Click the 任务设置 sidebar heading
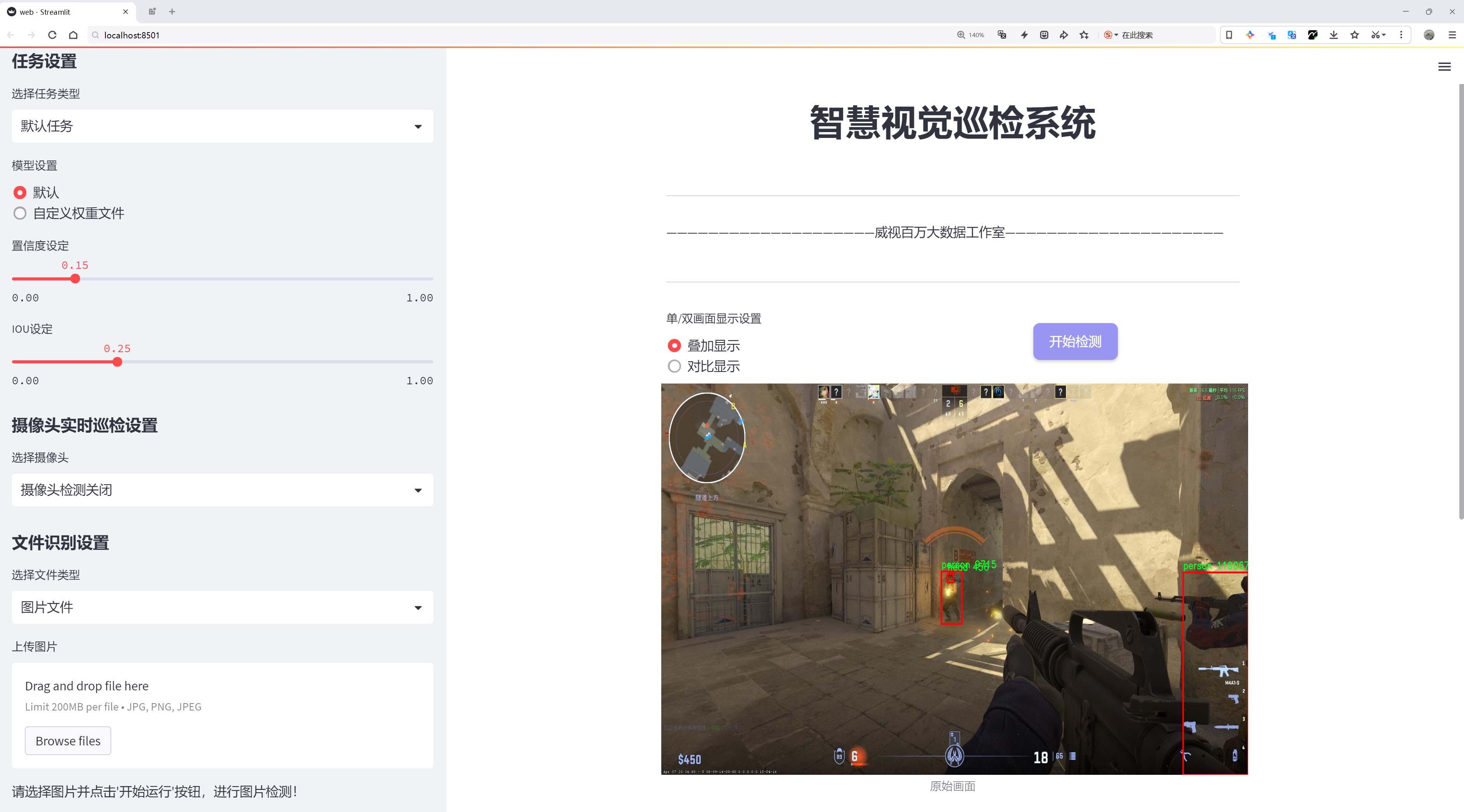The width and height of the screenshot is (1464, 812). coord(44,61)
